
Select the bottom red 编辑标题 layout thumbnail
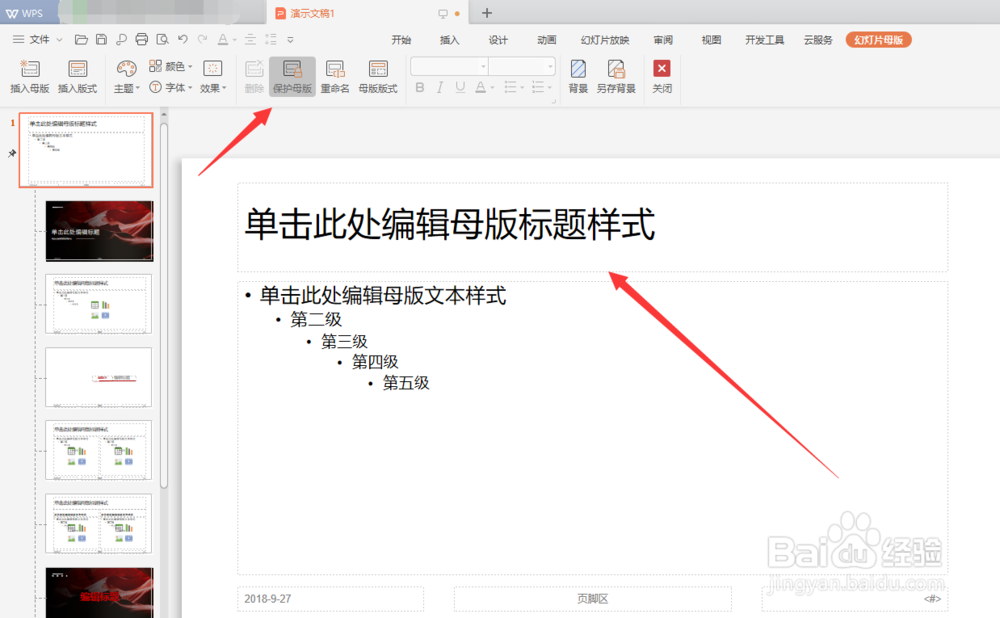tap(99, 592)
